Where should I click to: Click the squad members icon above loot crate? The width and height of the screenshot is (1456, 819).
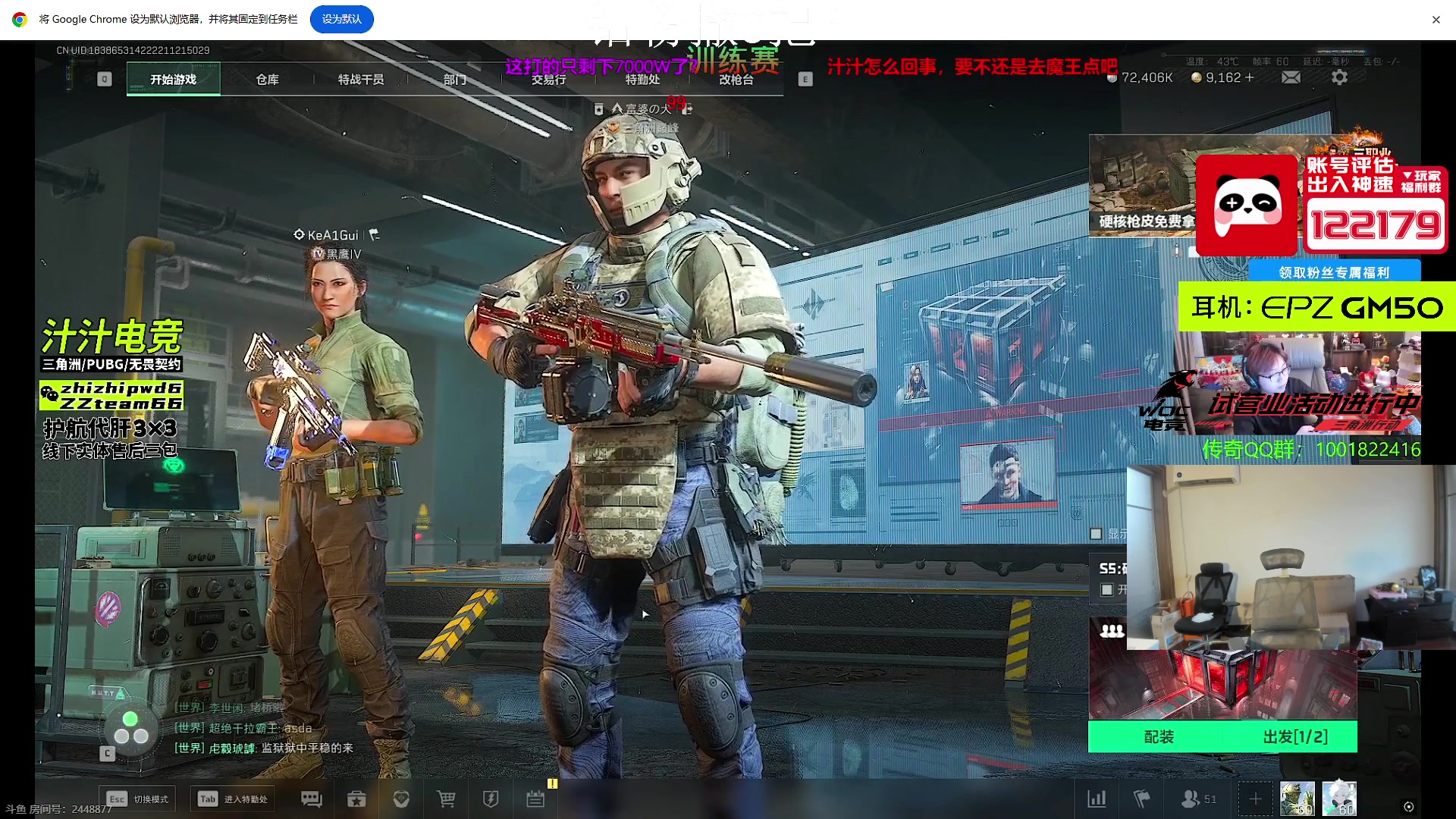[x=1112, y=630]
